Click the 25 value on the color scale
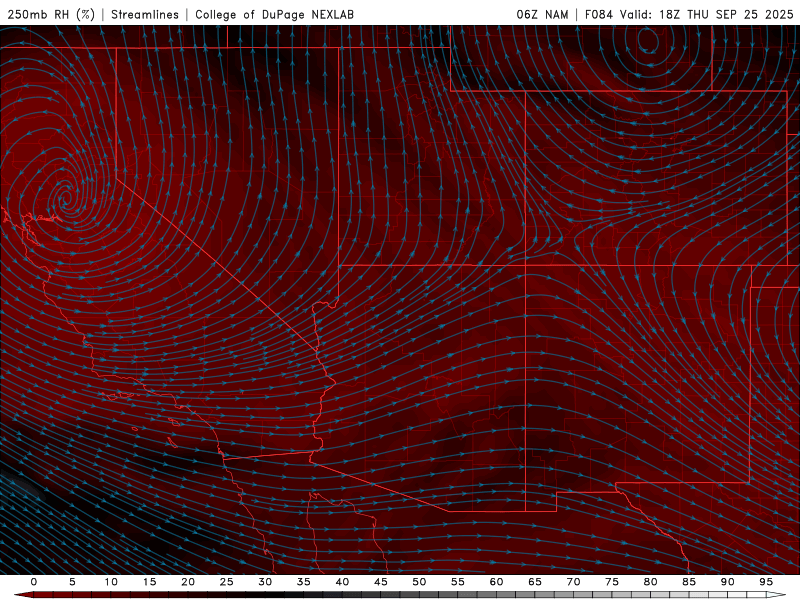The image size is (800, 600). [x=227, y=582]
